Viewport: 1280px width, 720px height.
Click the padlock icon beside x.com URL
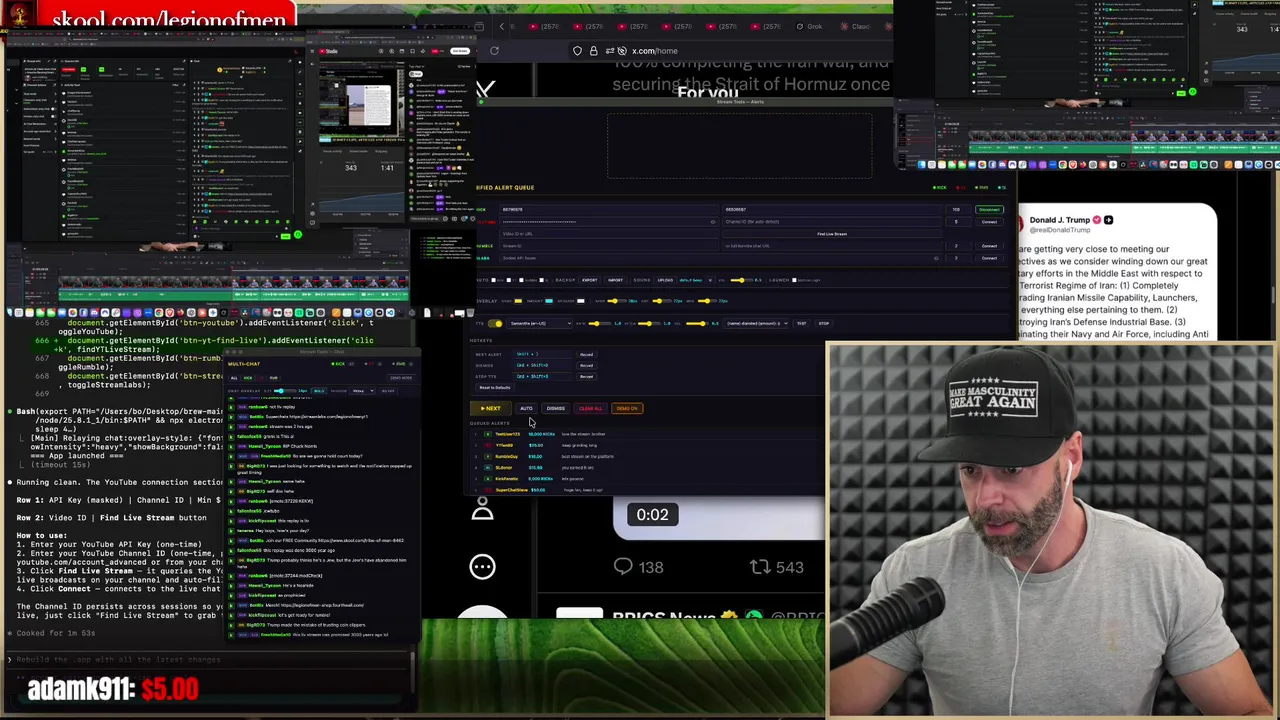(x=593, y=50)
